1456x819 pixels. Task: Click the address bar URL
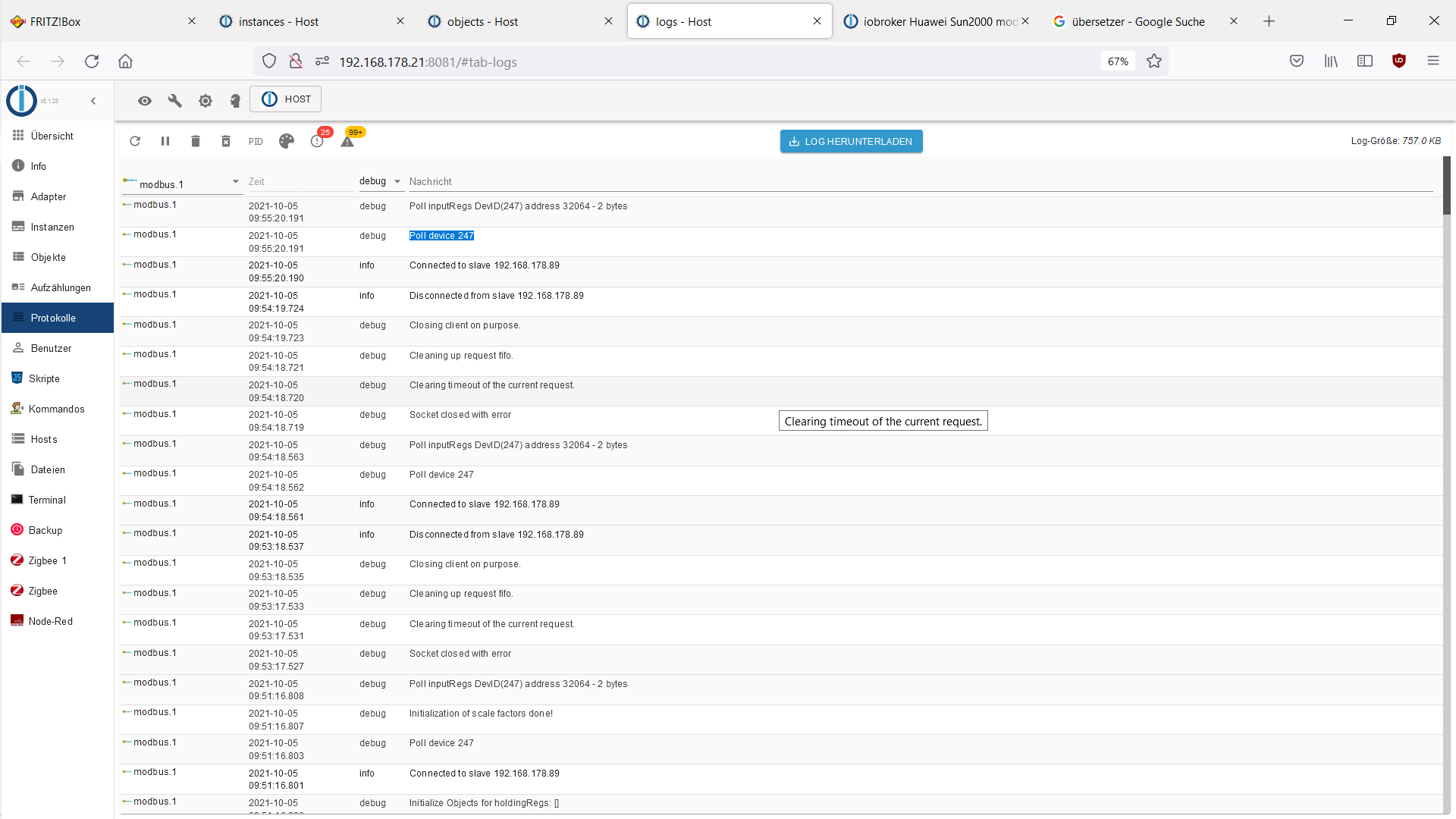click(x=428, y=62)
